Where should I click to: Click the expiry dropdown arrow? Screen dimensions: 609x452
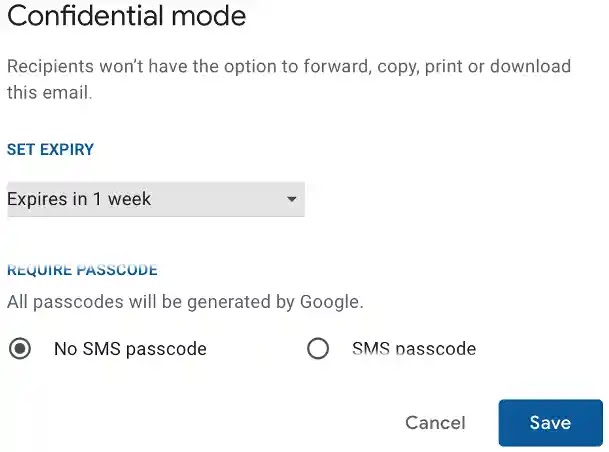pos(292,199)
